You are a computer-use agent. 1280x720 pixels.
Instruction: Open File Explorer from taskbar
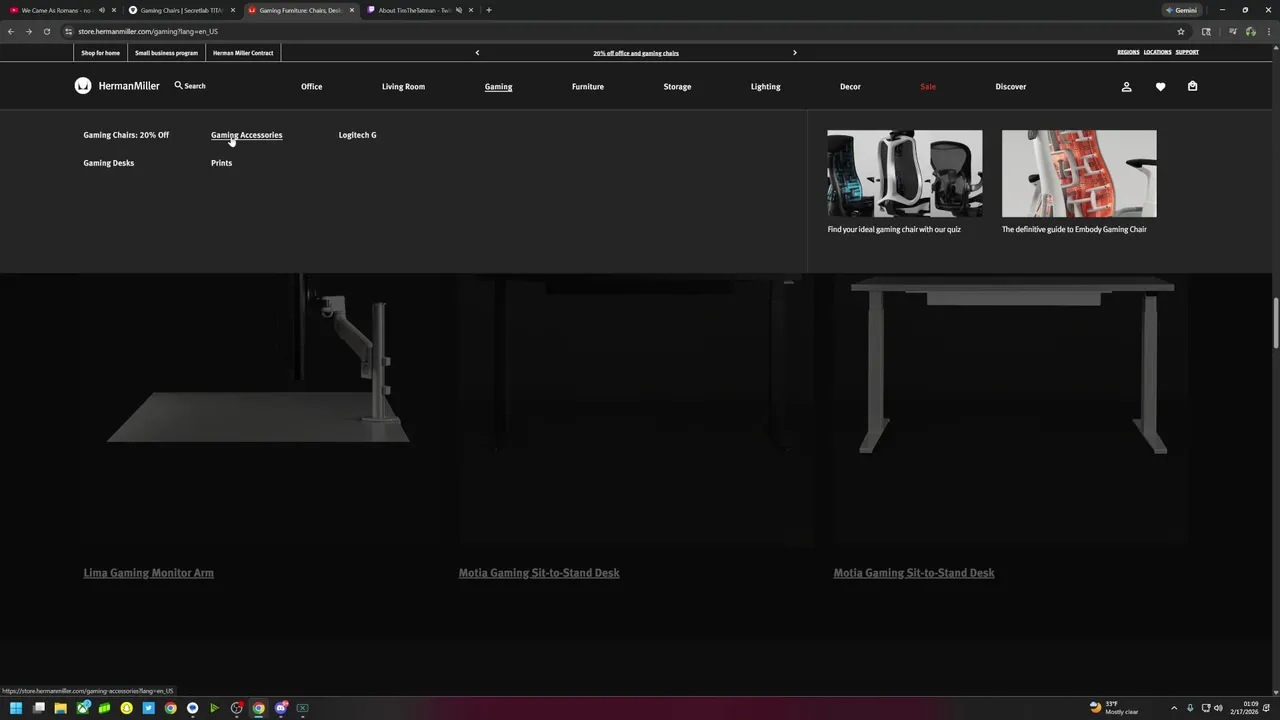(60, 708)
